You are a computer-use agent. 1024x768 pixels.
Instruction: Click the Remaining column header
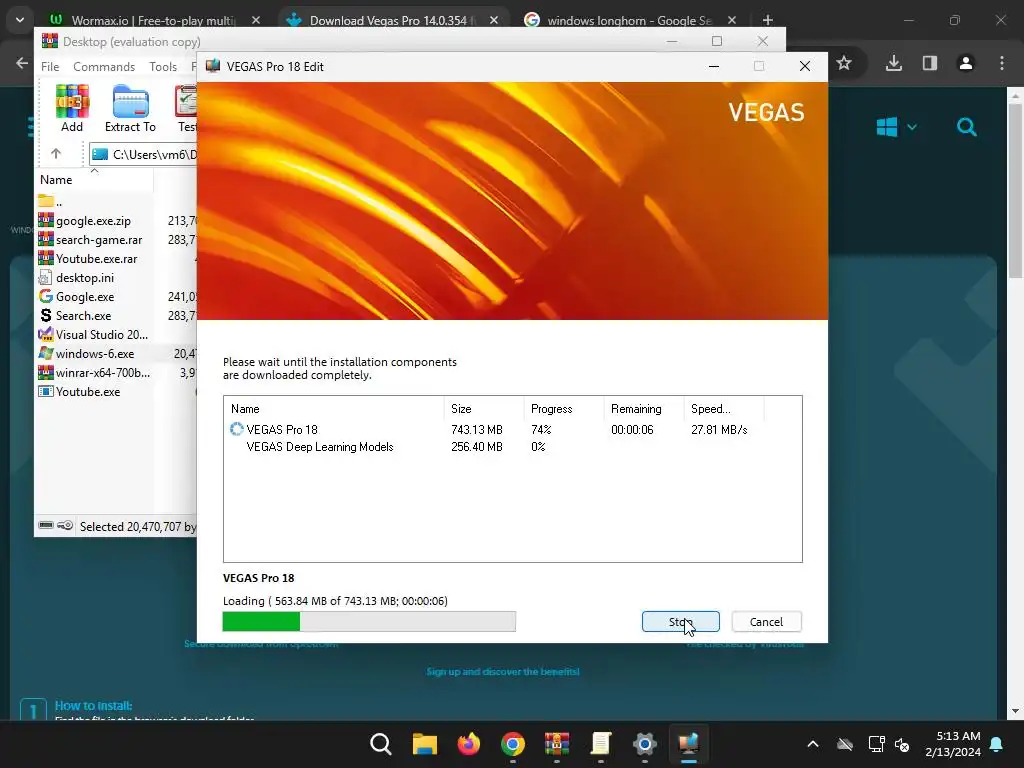[643, 409]
